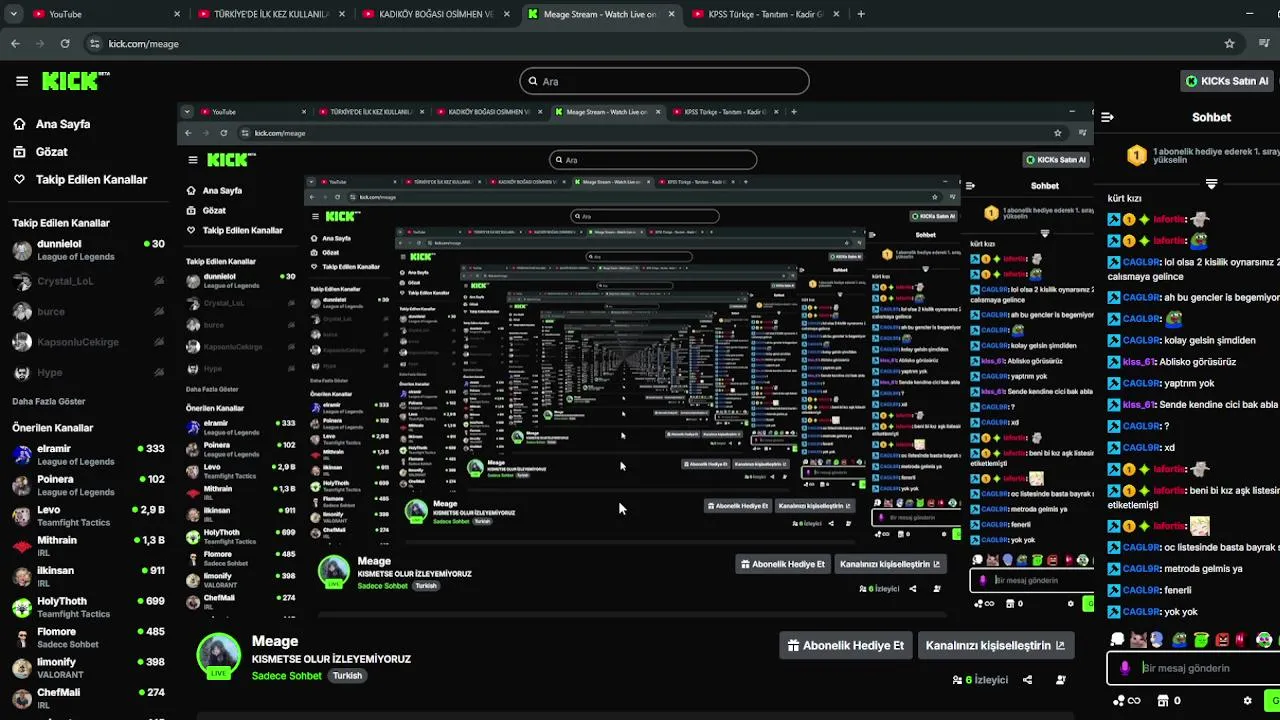Open a new browser tab
This screenshot has width=1280, height=720.
(861, 14)
